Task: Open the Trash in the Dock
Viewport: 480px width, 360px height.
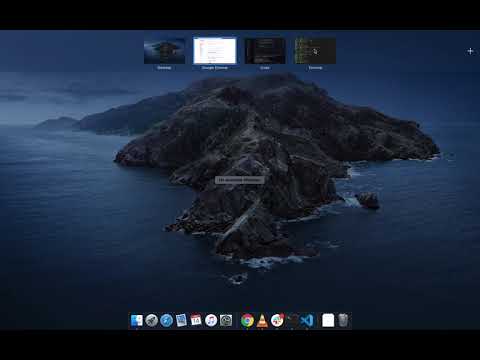Action: [343, 320]
